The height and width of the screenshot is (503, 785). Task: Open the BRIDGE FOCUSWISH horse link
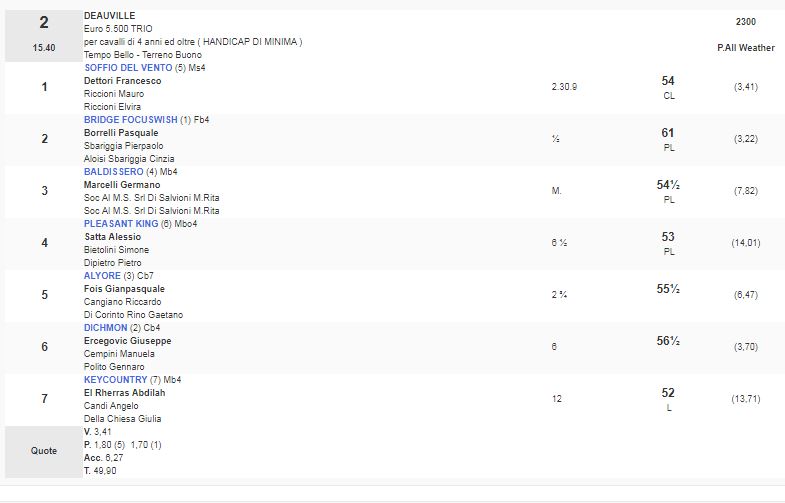pyautogui.click(x=129, y=120)
